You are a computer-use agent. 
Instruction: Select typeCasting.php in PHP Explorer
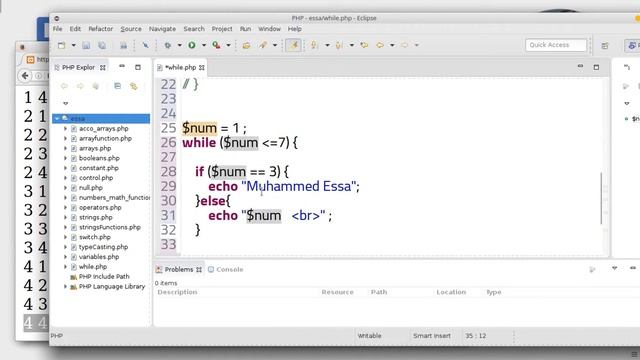[x=103, y=247]
